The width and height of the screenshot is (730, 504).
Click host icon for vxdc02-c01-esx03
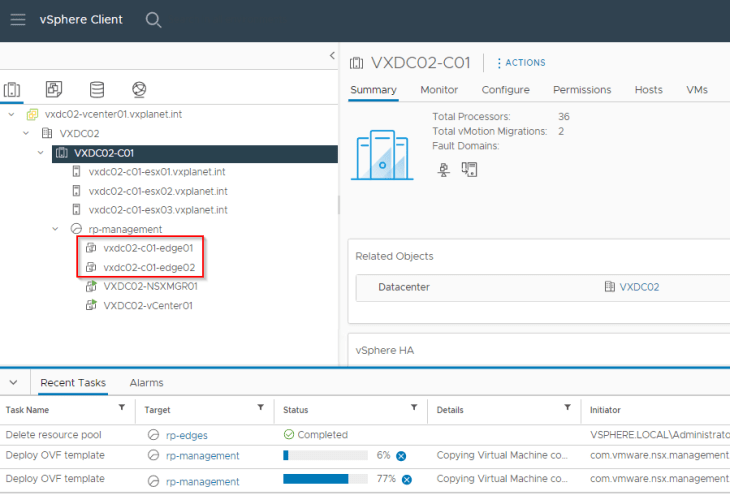click(x=76, y=210)
